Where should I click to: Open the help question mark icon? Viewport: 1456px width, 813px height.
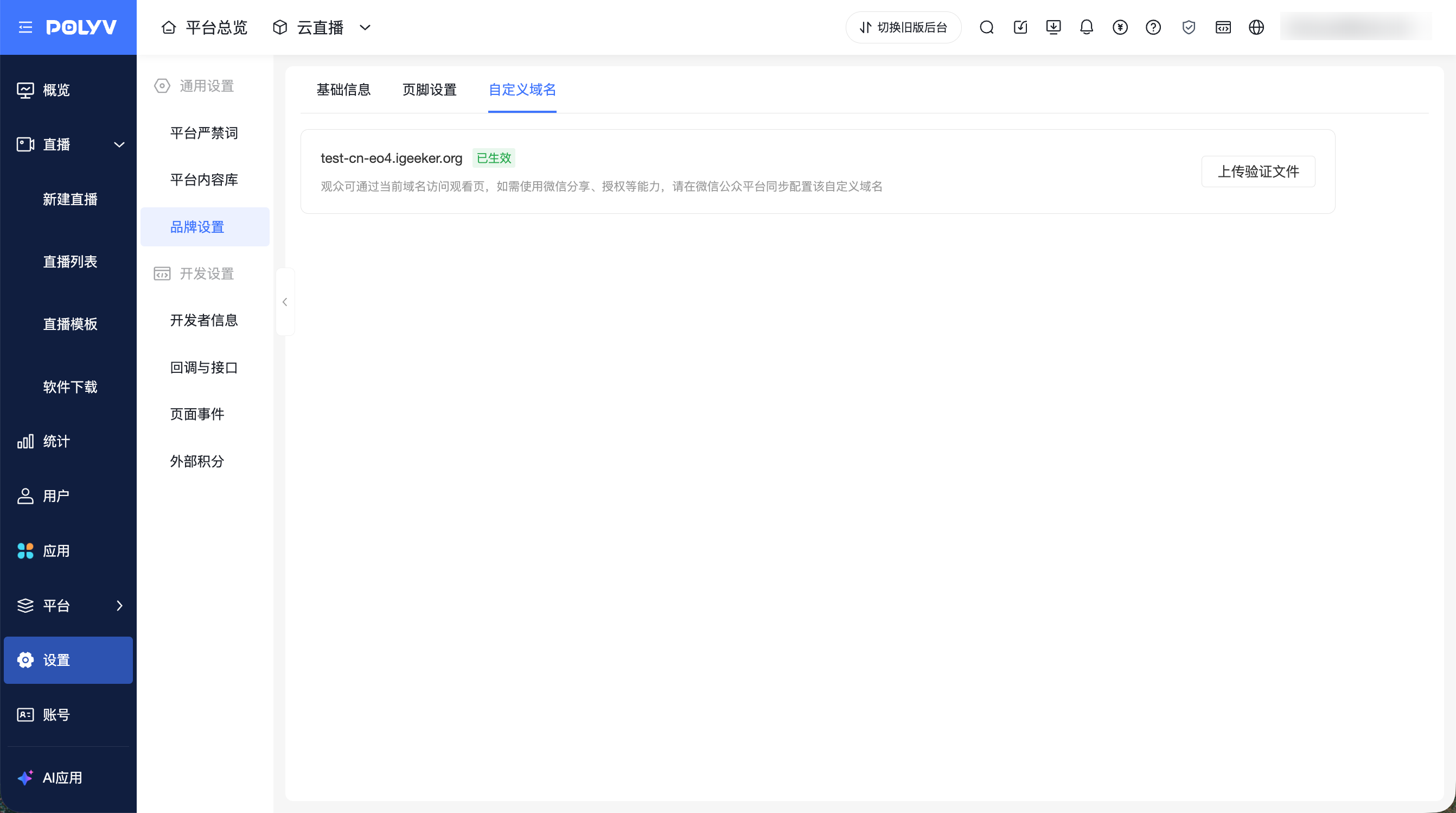point(1153,27)
